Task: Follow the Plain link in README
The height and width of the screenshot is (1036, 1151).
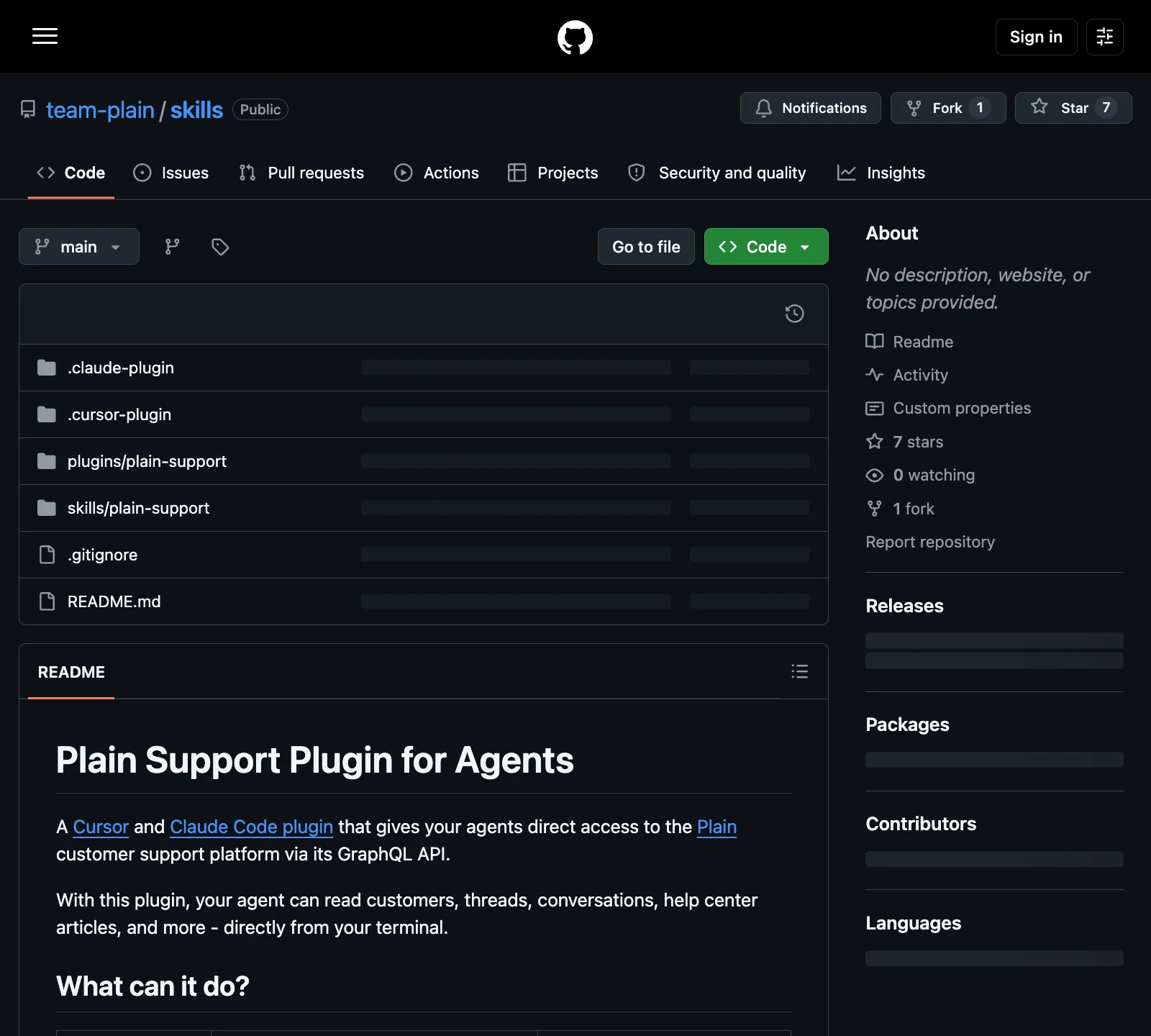Action: (x=716, y=827)
